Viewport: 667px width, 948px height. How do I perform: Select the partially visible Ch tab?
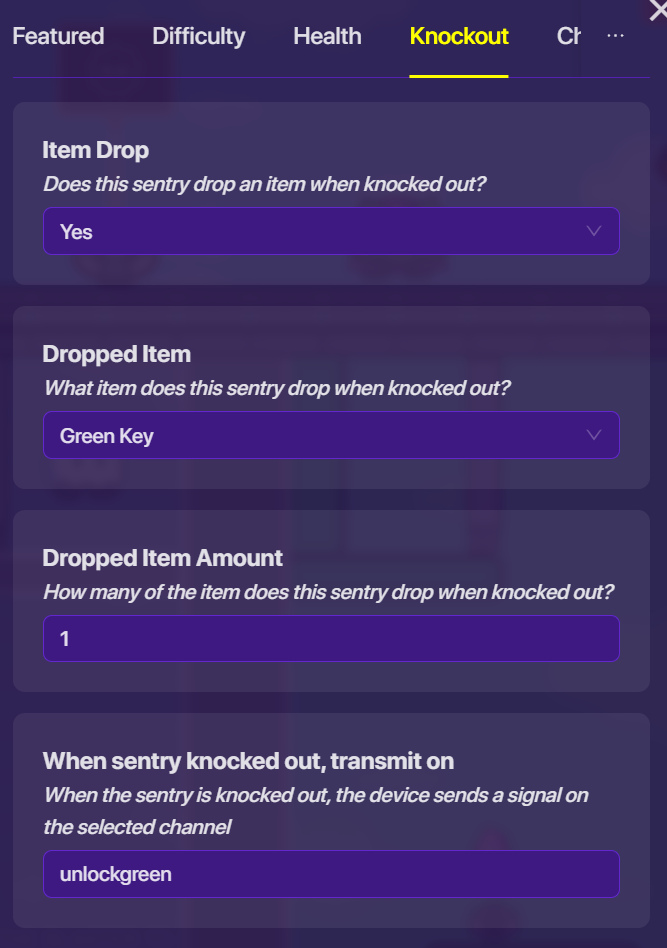568,37
